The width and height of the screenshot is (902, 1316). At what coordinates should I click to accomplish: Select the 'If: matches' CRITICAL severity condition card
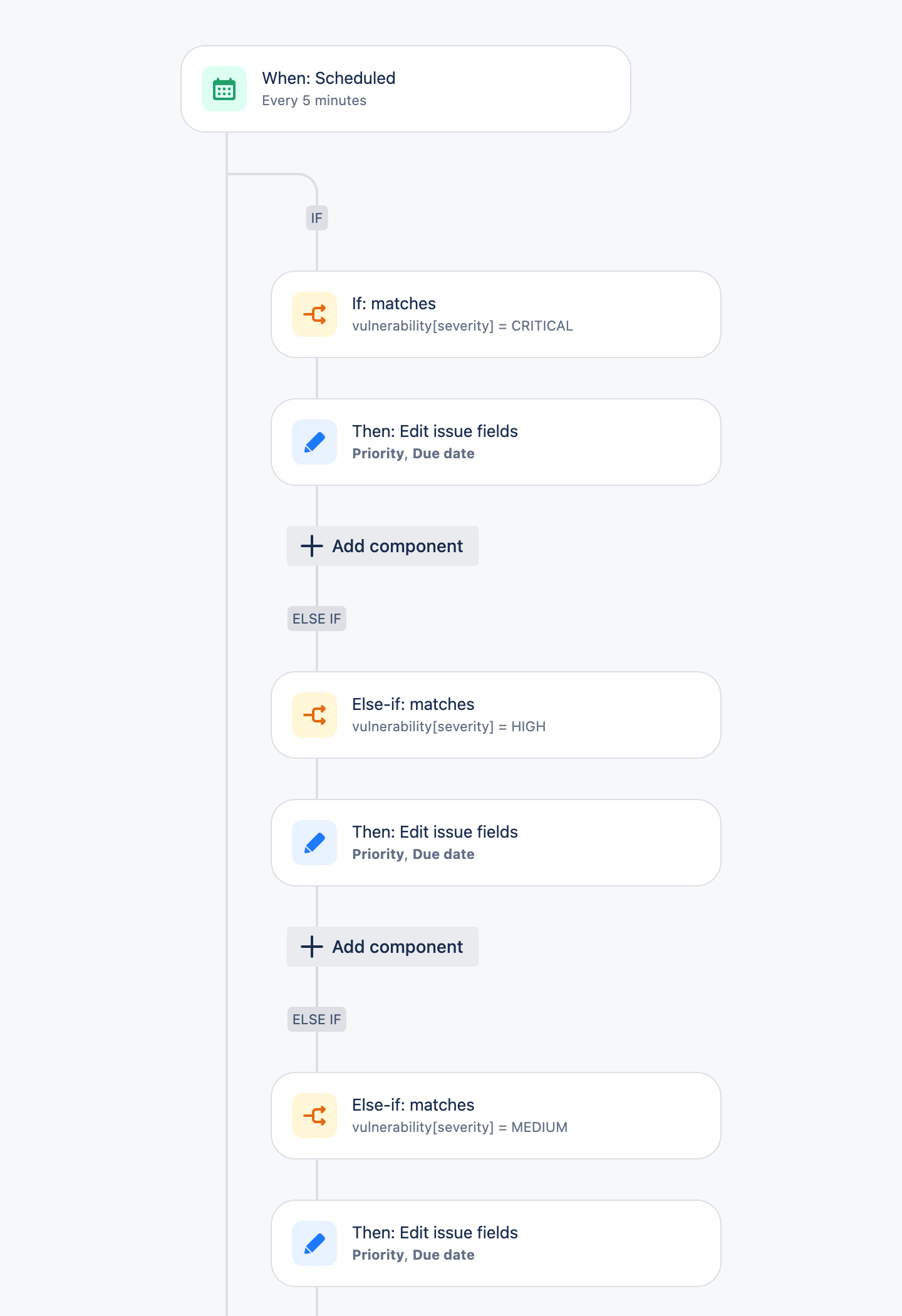pos(495,314)
